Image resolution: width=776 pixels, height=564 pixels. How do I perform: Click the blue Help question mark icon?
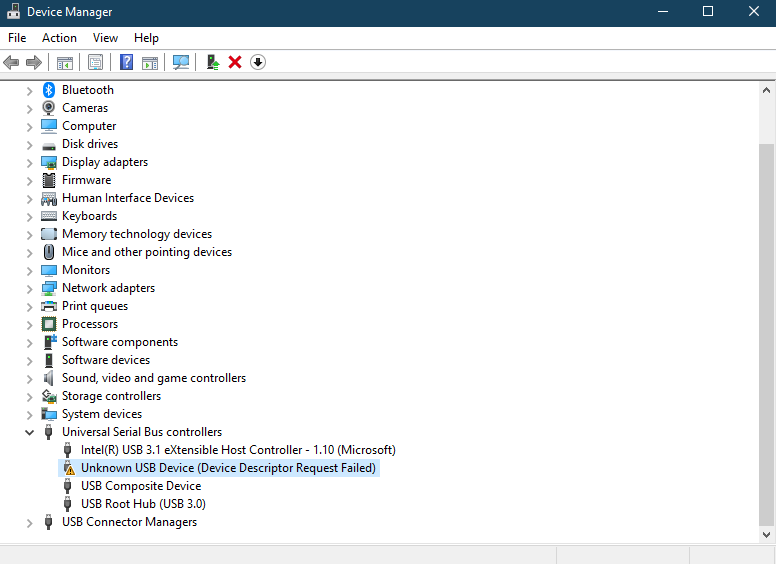(x=127, y=62)
